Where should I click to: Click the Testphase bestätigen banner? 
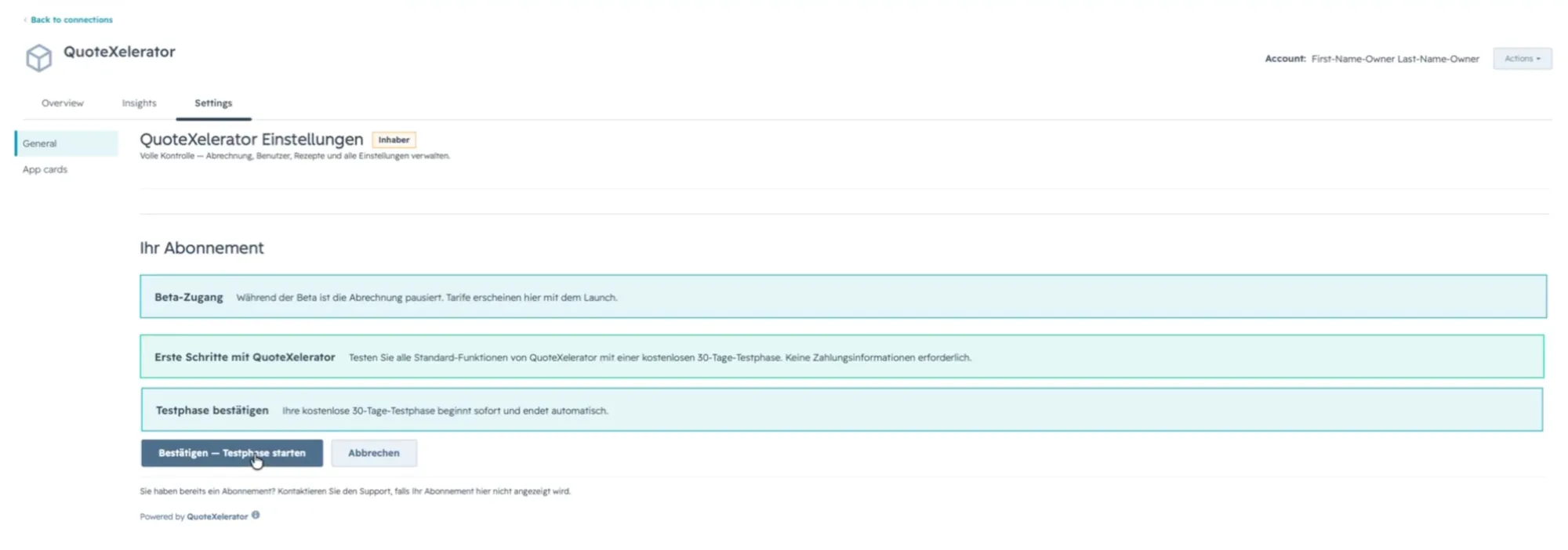pos(842,410)
